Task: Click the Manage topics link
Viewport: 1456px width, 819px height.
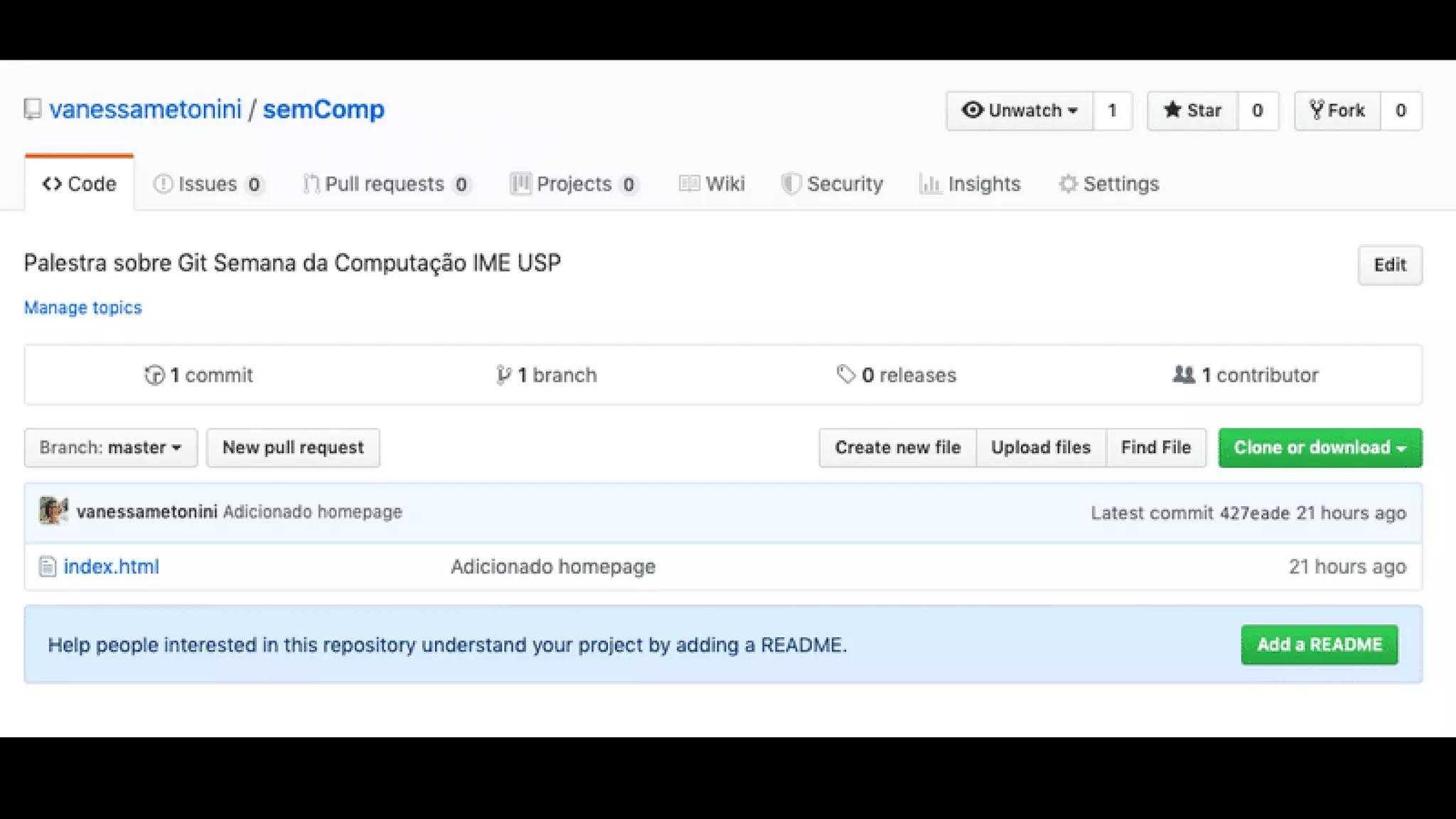Action: (82, 308)
